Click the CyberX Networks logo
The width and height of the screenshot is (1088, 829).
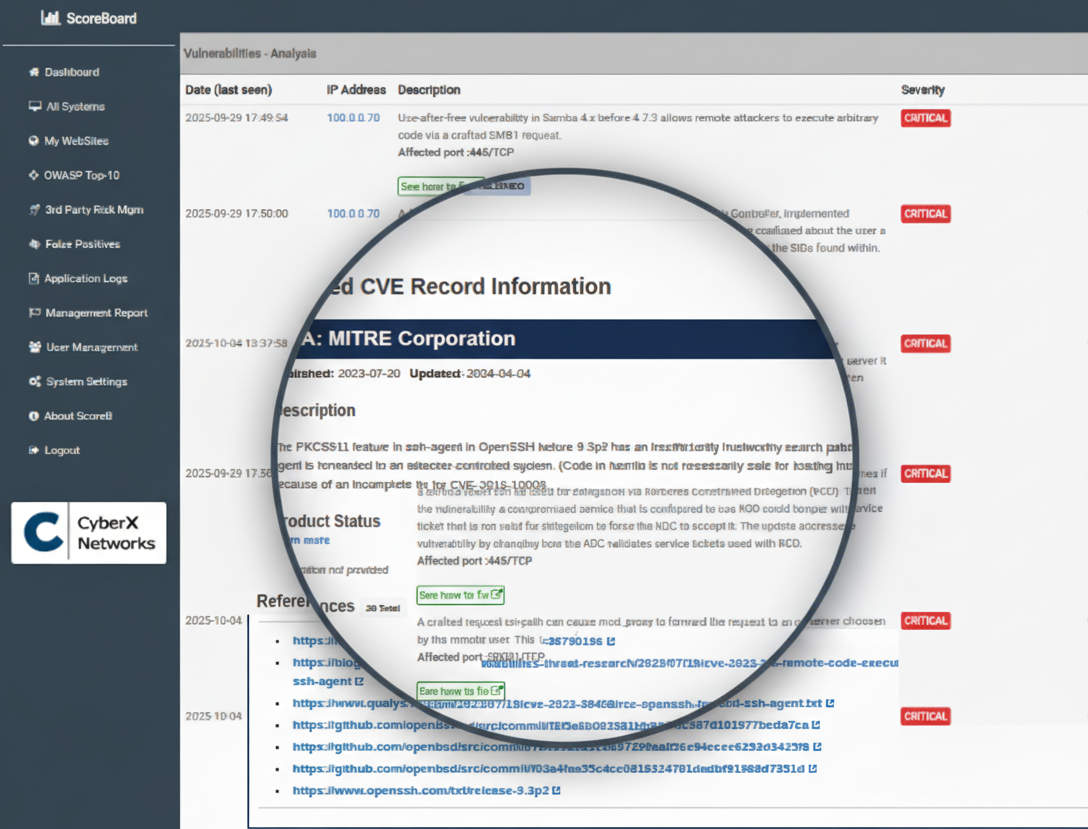point(88,532)
